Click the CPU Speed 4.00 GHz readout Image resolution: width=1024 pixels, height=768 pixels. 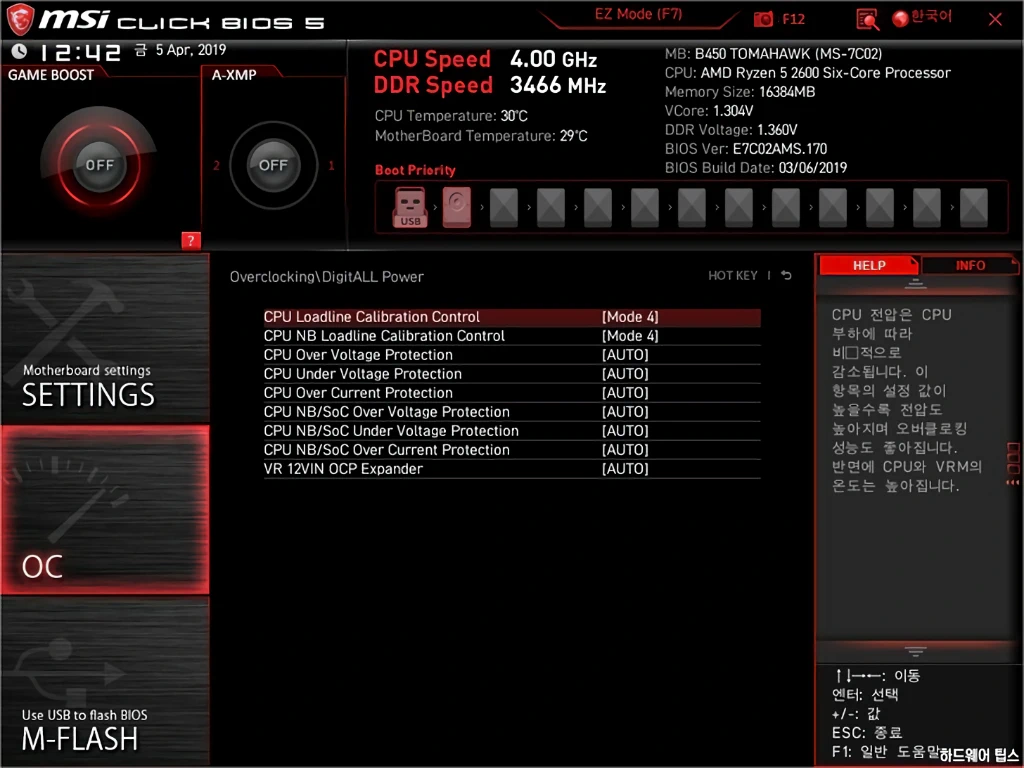tap(485, 59)
